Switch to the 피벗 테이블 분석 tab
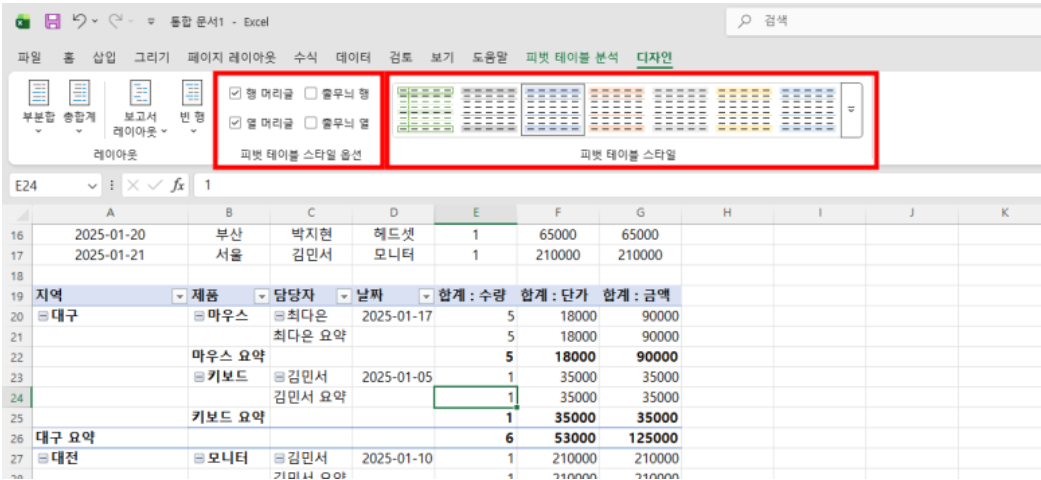1041x480 pixels. coord(572,57)
